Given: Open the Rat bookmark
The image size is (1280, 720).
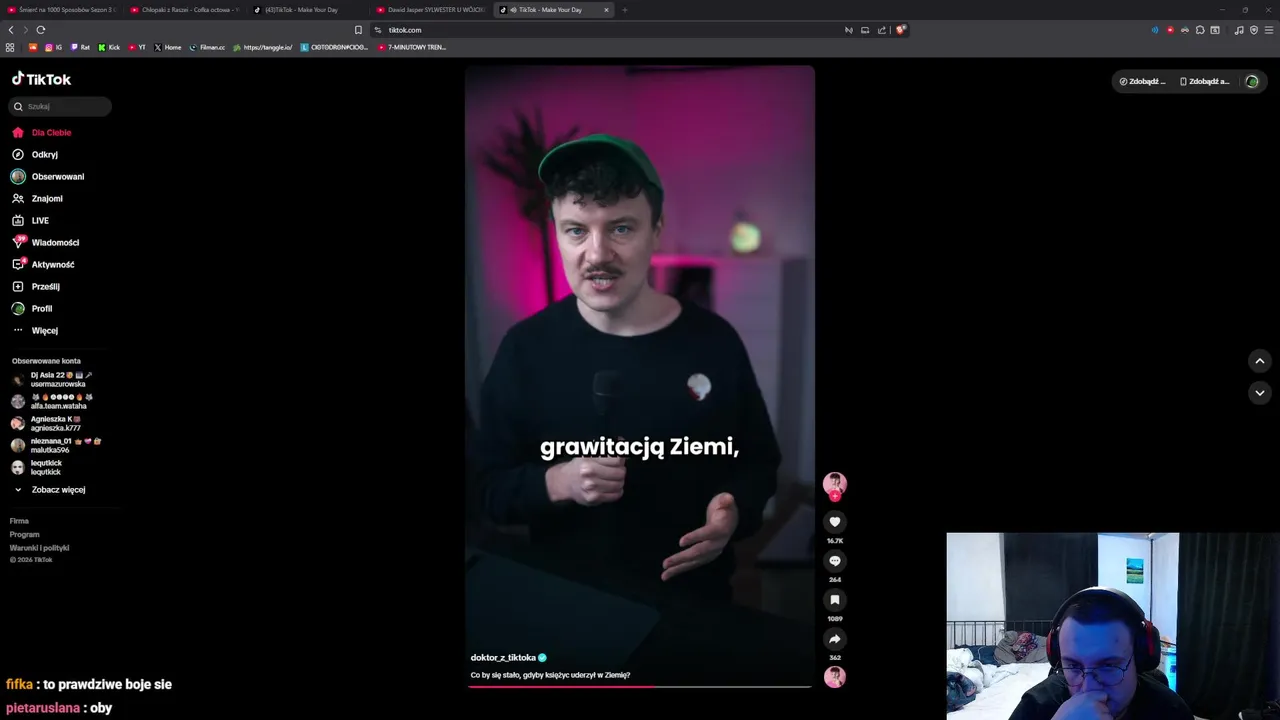Looking at the screenshot, I should point(80,47).
